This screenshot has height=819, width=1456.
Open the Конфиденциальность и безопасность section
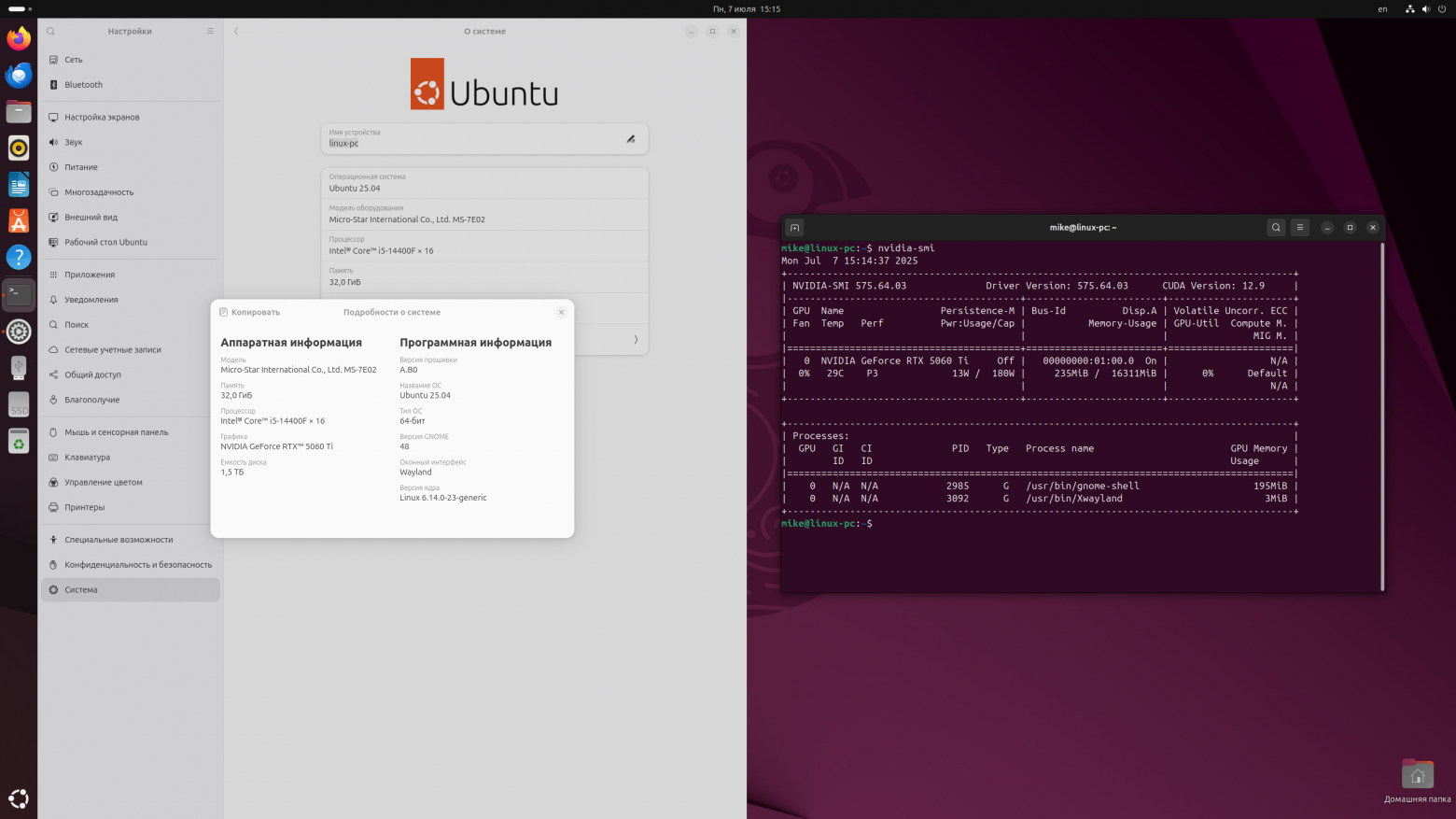click(x=130, y=564)
